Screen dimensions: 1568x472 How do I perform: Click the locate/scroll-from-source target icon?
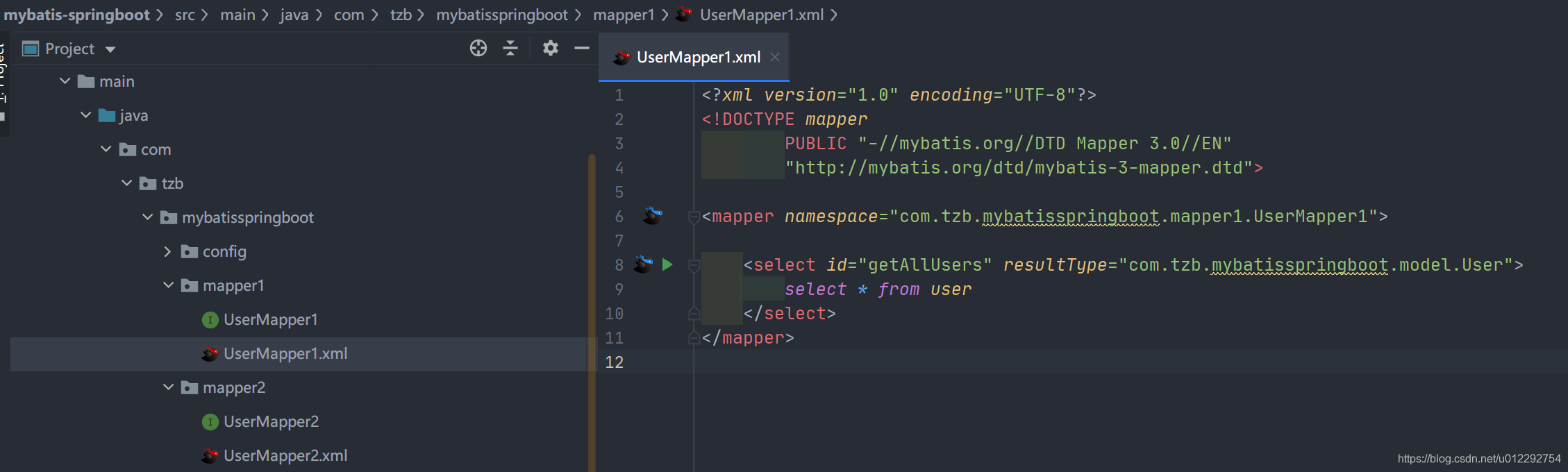(x=478, y=48)
